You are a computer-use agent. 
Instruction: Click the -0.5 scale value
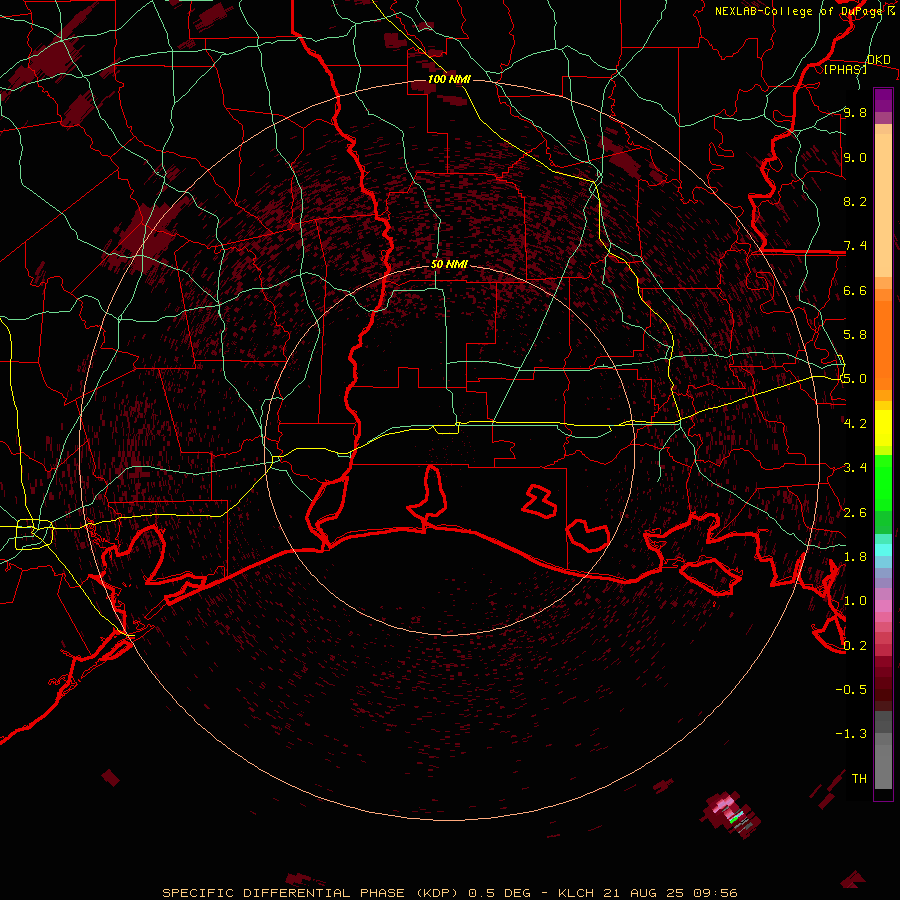851,690
